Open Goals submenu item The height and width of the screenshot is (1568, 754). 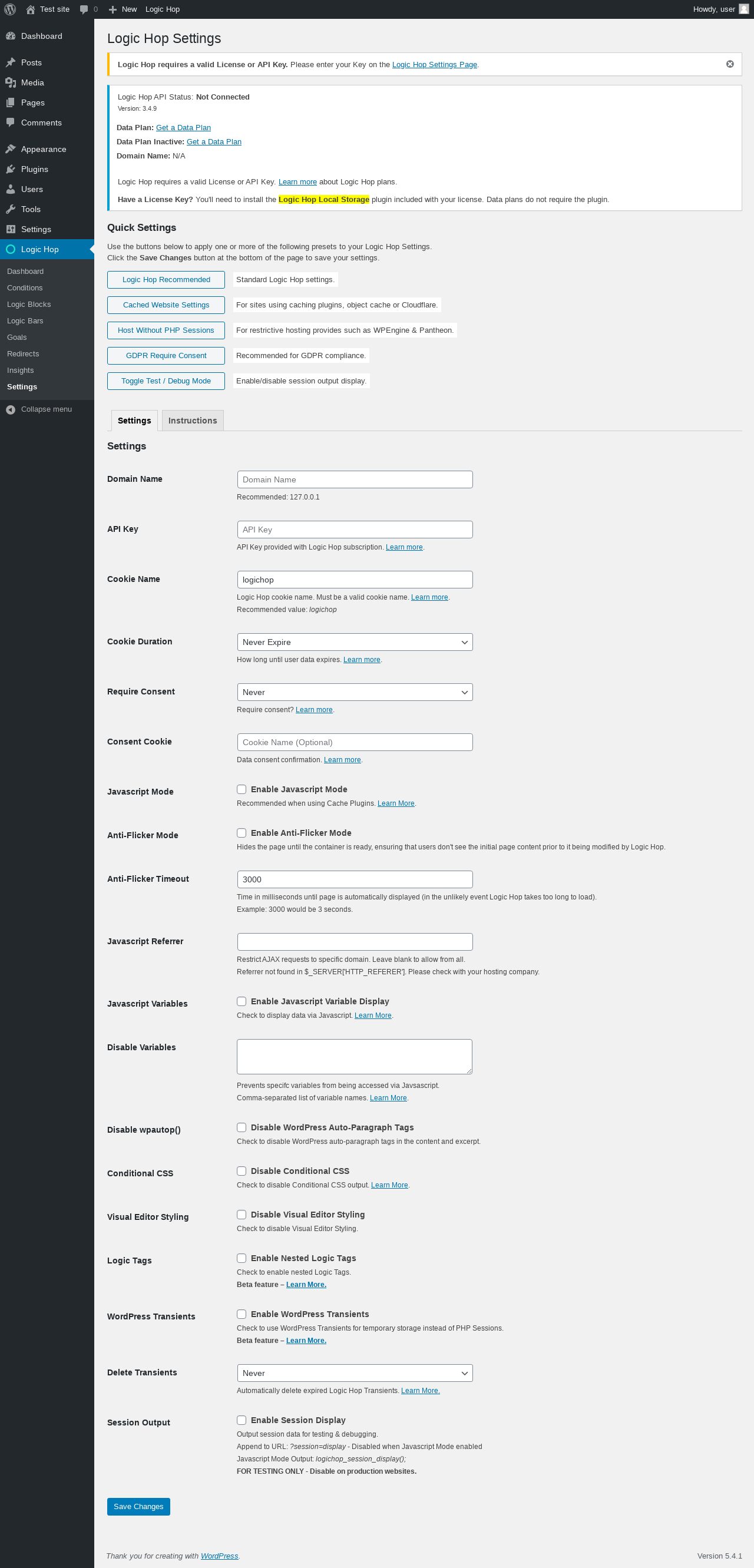click(x=17, y=337)
